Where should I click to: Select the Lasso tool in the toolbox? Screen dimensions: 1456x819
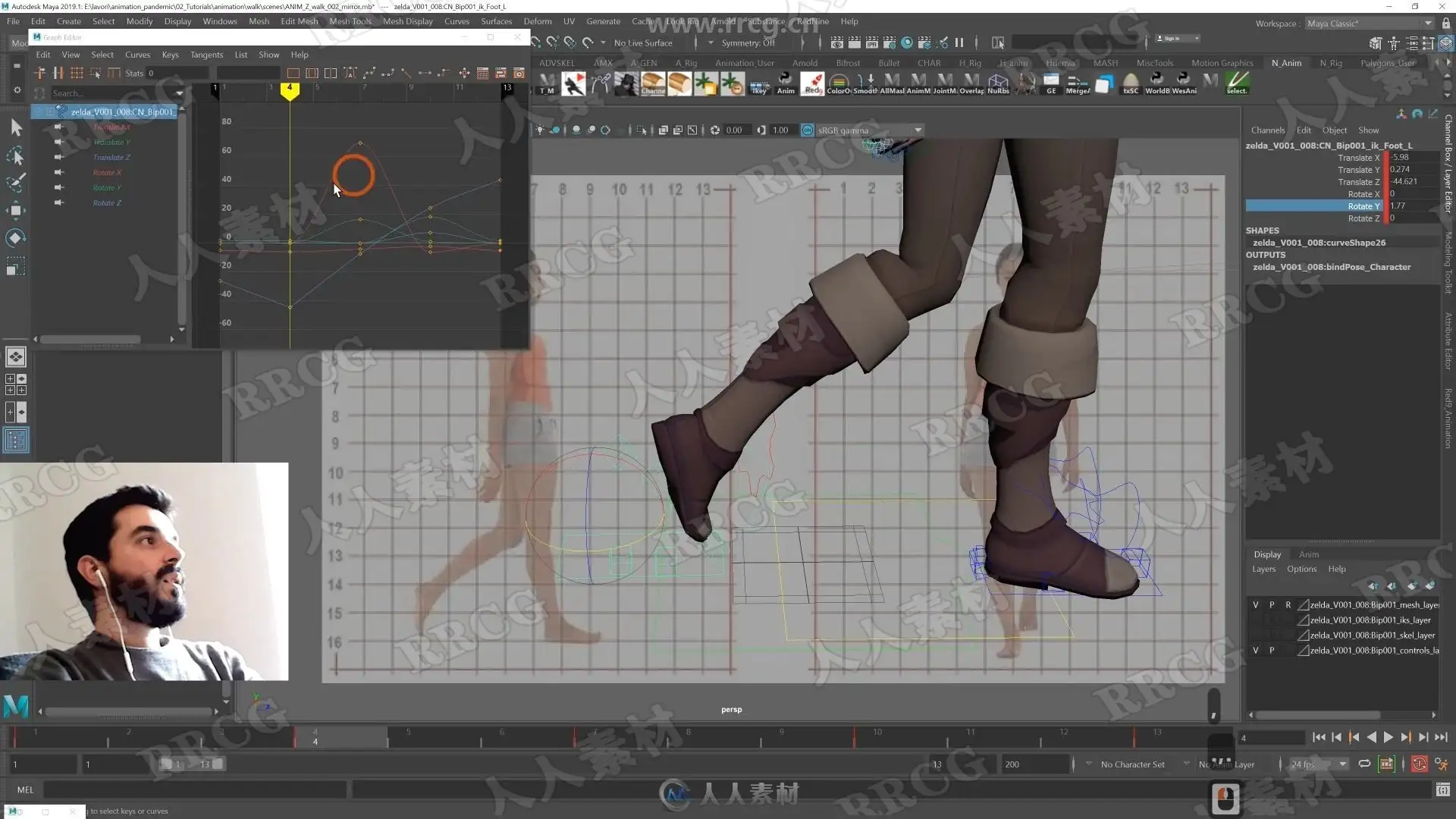click(x=15, y=156)
